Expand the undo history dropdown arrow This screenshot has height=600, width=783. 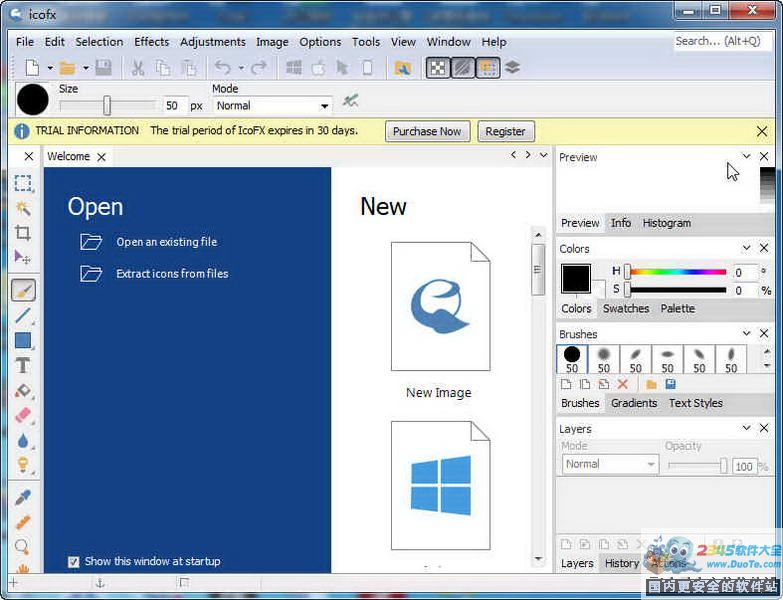241,68
